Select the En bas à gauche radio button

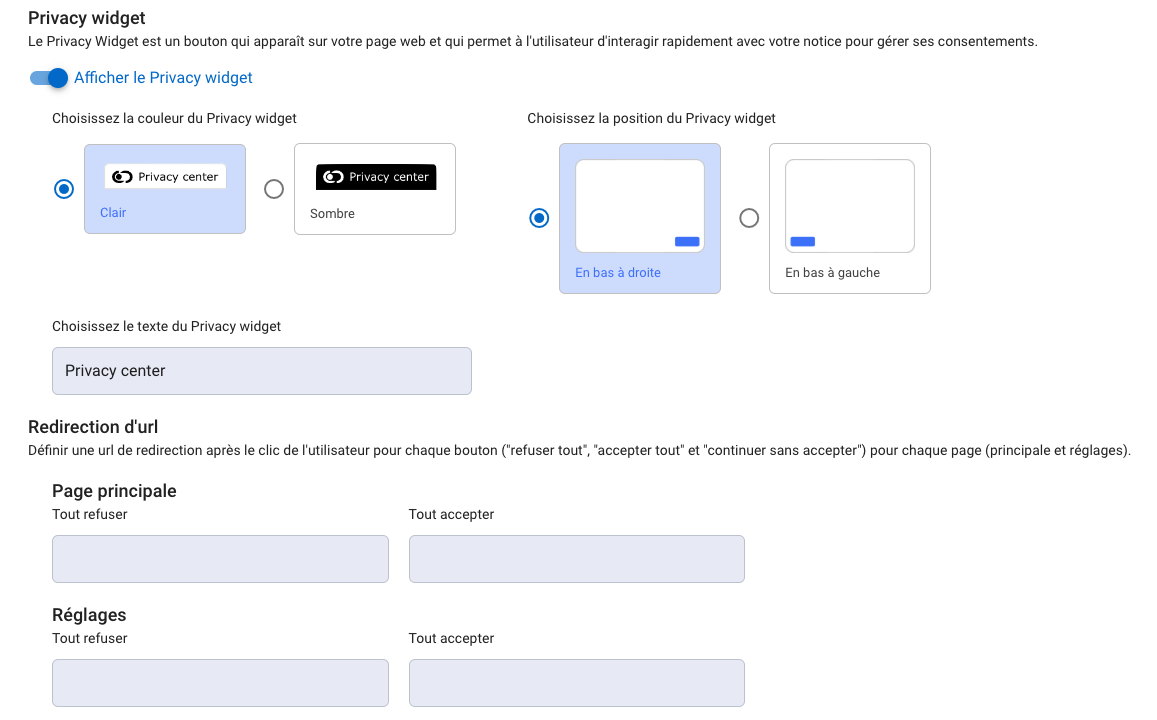click(748, 218)
